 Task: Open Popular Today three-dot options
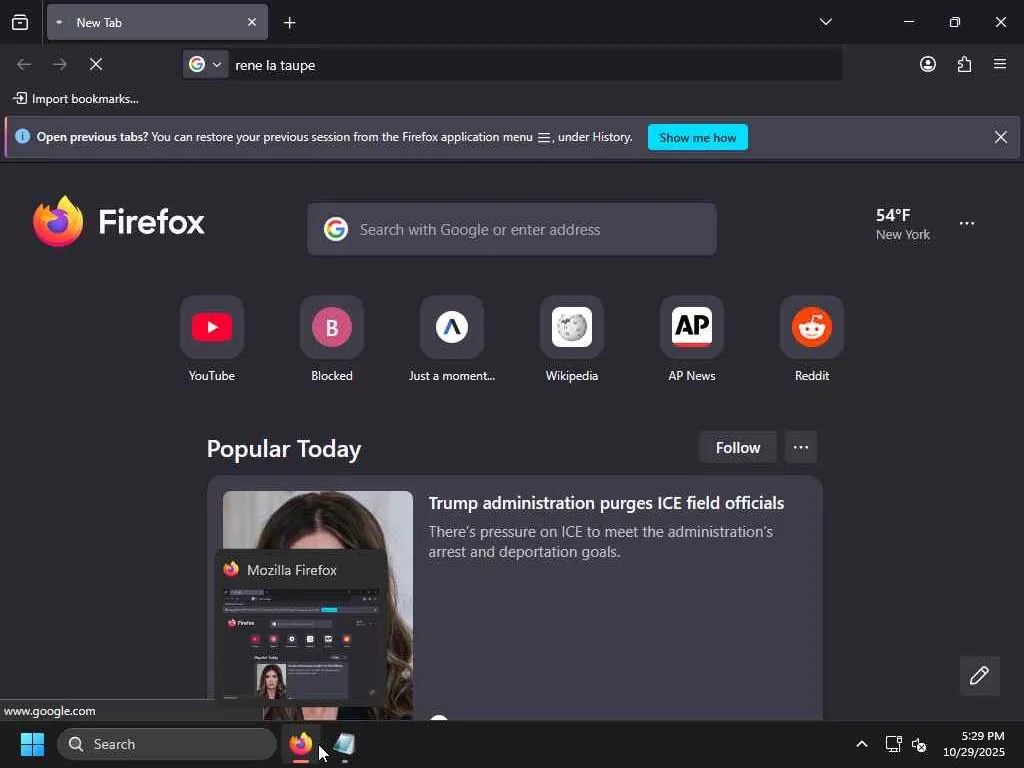coord(801,447)
